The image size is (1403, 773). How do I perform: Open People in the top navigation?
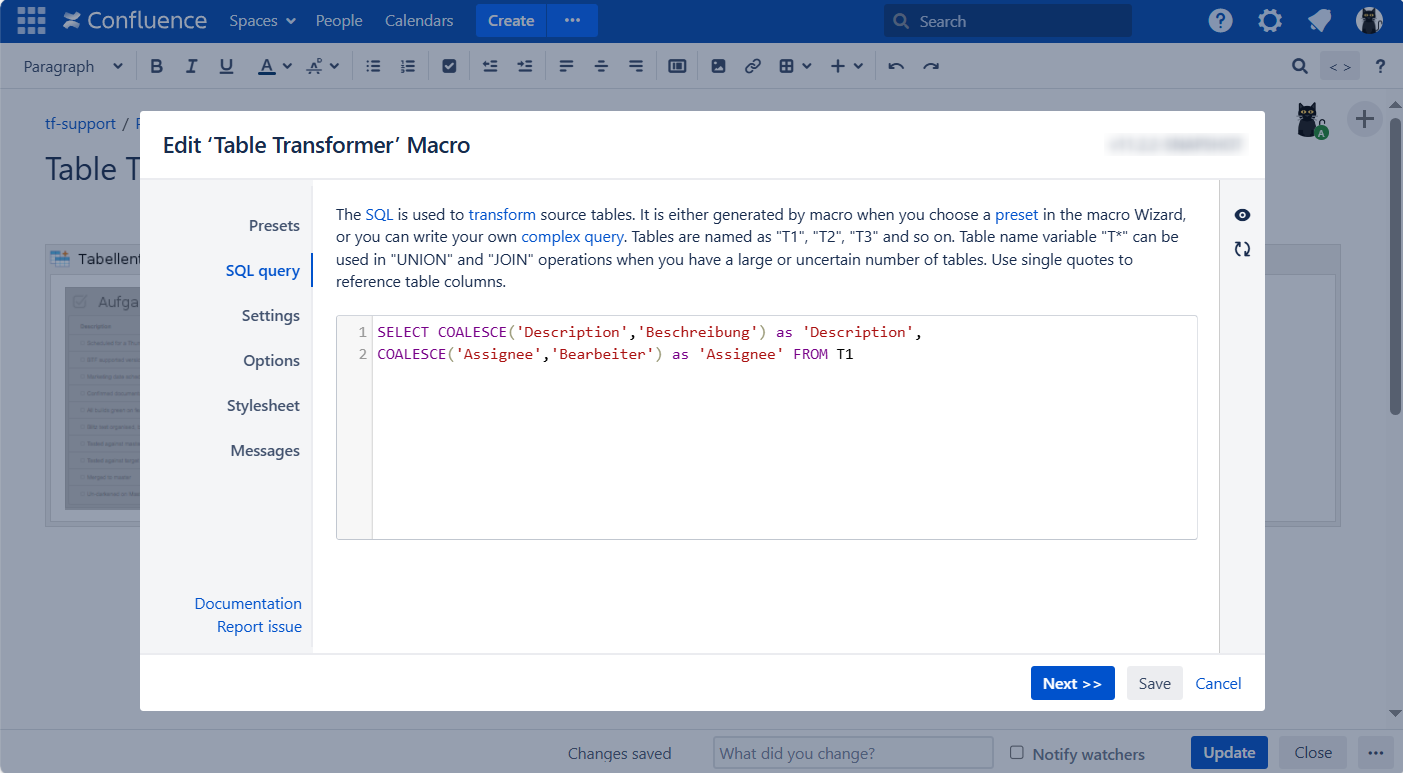coord(339,20)
